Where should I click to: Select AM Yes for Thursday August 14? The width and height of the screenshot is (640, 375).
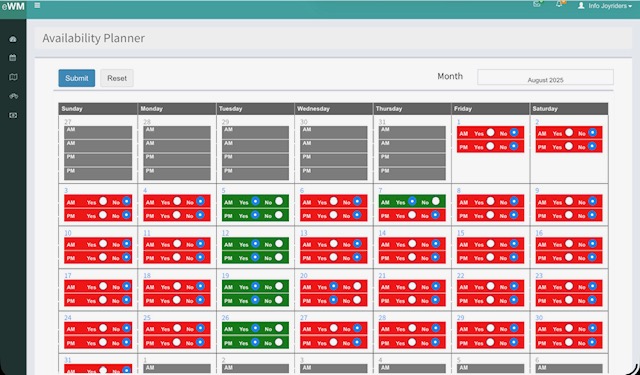click(x=412, y=243)
